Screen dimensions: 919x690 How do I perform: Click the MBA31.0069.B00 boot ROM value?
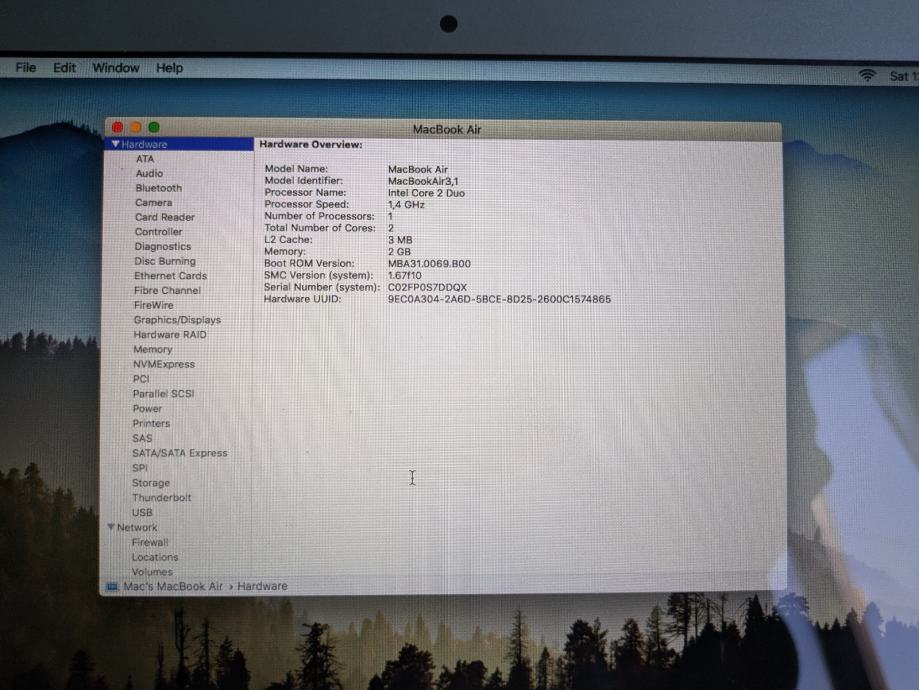pyautogui.click(x=429, y=264)
